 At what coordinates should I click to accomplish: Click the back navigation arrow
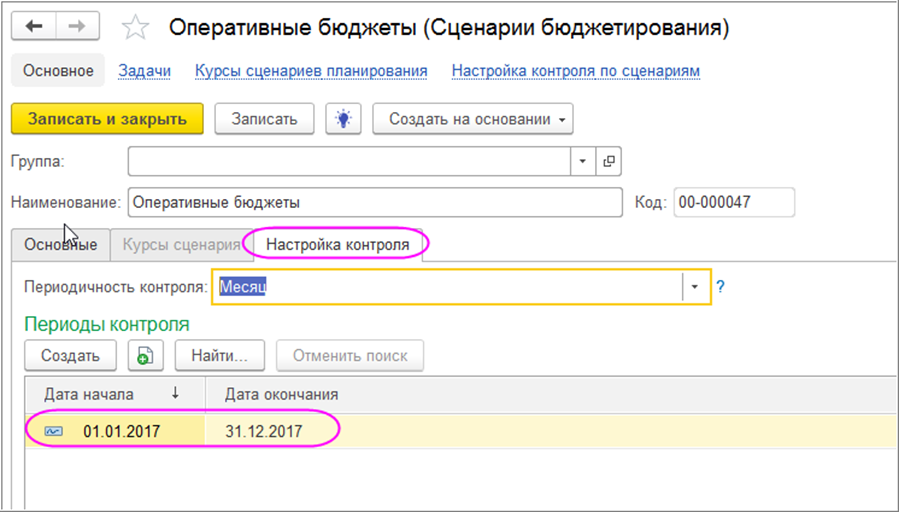pyautogui.click(x=35, y=27)
